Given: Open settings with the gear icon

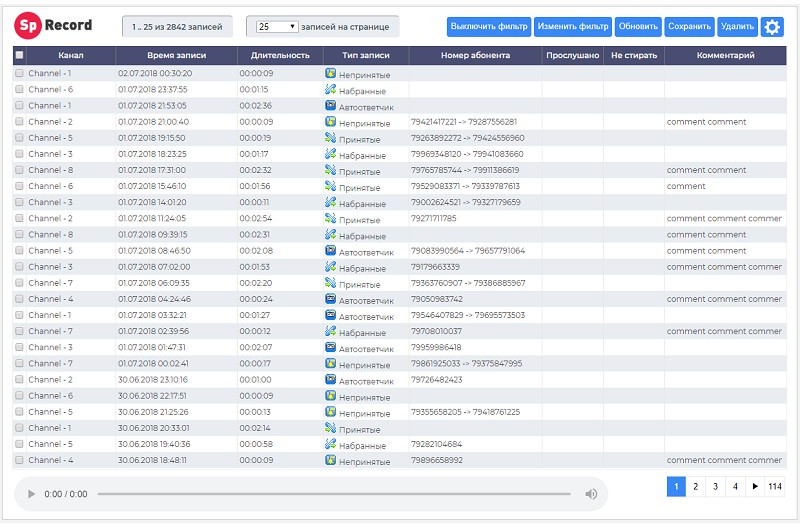Looking at the screenshot, I should 772,27.
